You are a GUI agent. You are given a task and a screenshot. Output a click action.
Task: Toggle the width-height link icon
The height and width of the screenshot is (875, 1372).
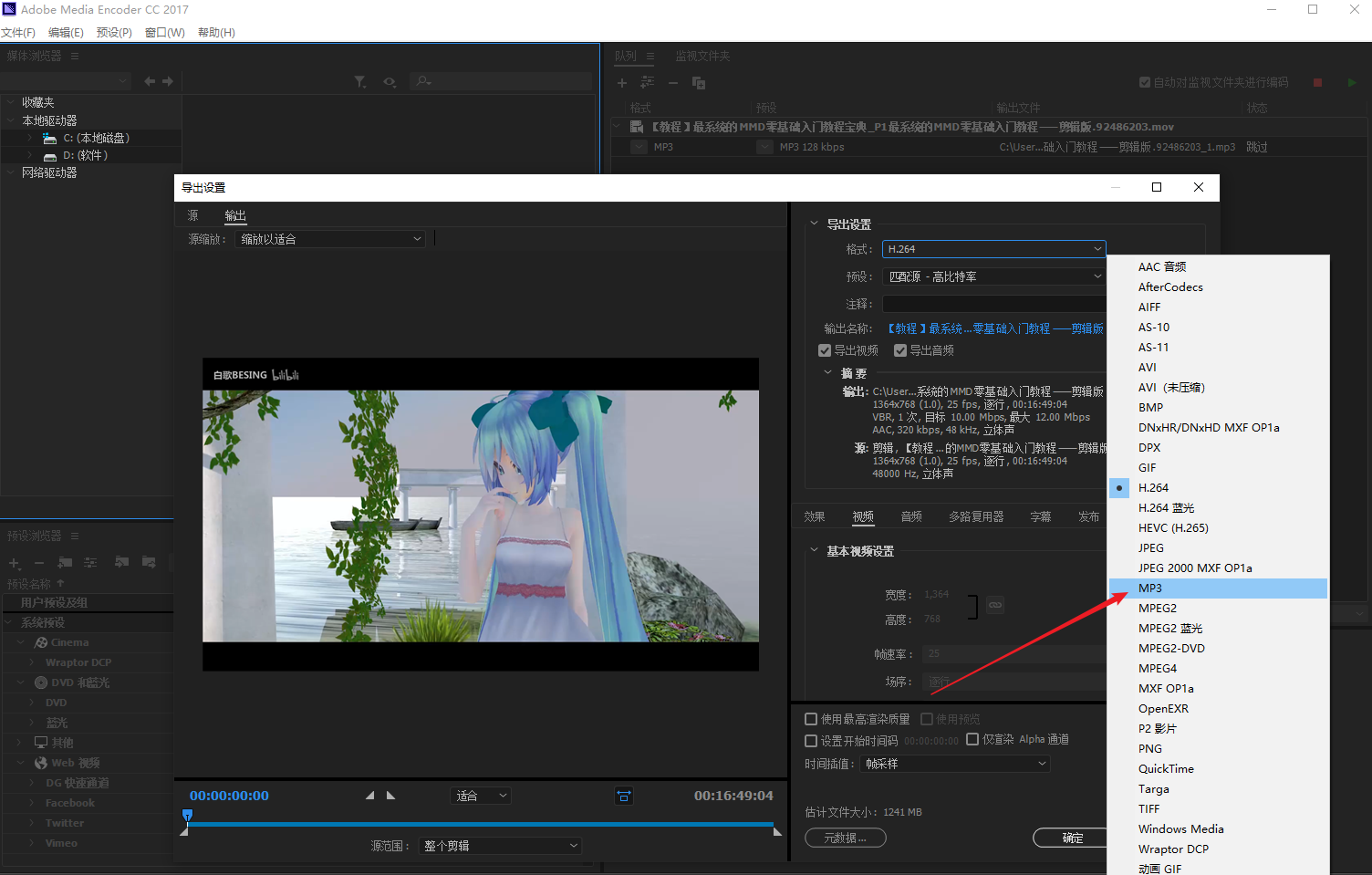tap(995, 605)
